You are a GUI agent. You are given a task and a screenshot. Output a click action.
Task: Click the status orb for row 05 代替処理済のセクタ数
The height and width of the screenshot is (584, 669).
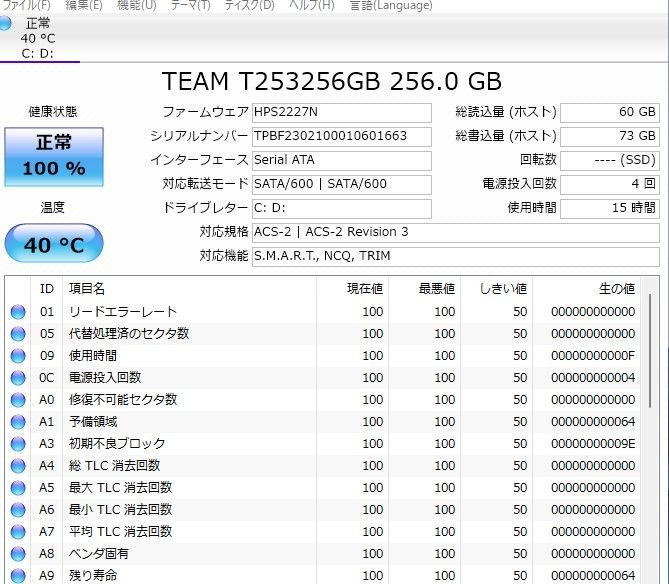[18, 334]
